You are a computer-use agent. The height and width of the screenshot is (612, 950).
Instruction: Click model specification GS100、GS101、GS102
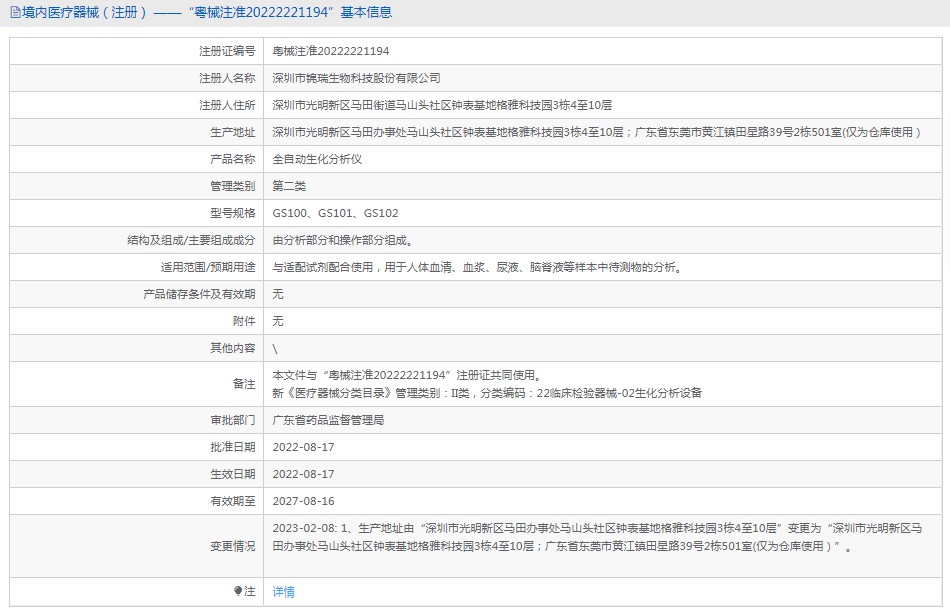335,213
